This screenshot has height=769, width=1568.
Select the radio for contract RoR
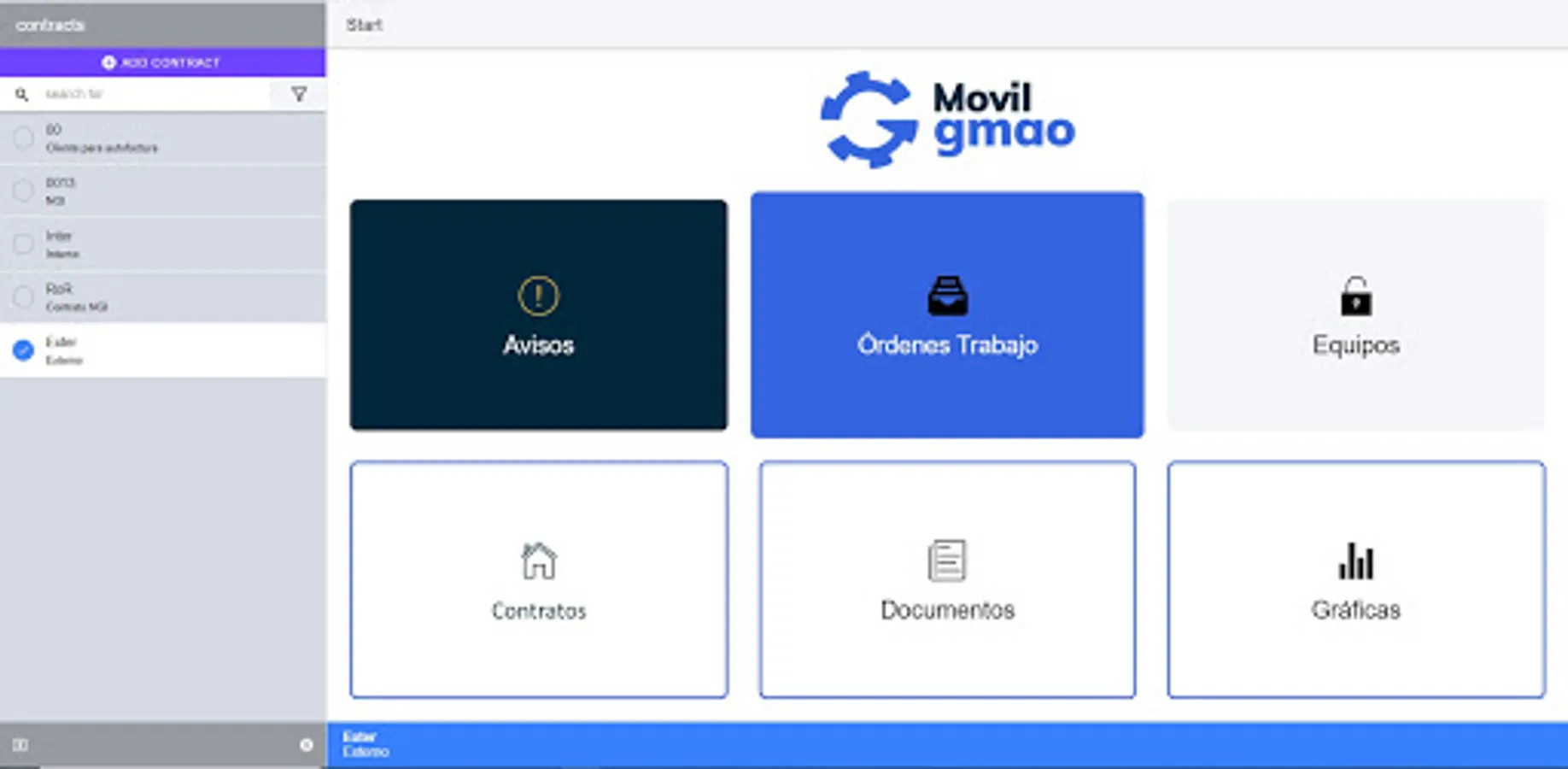[x=23, y=297]
